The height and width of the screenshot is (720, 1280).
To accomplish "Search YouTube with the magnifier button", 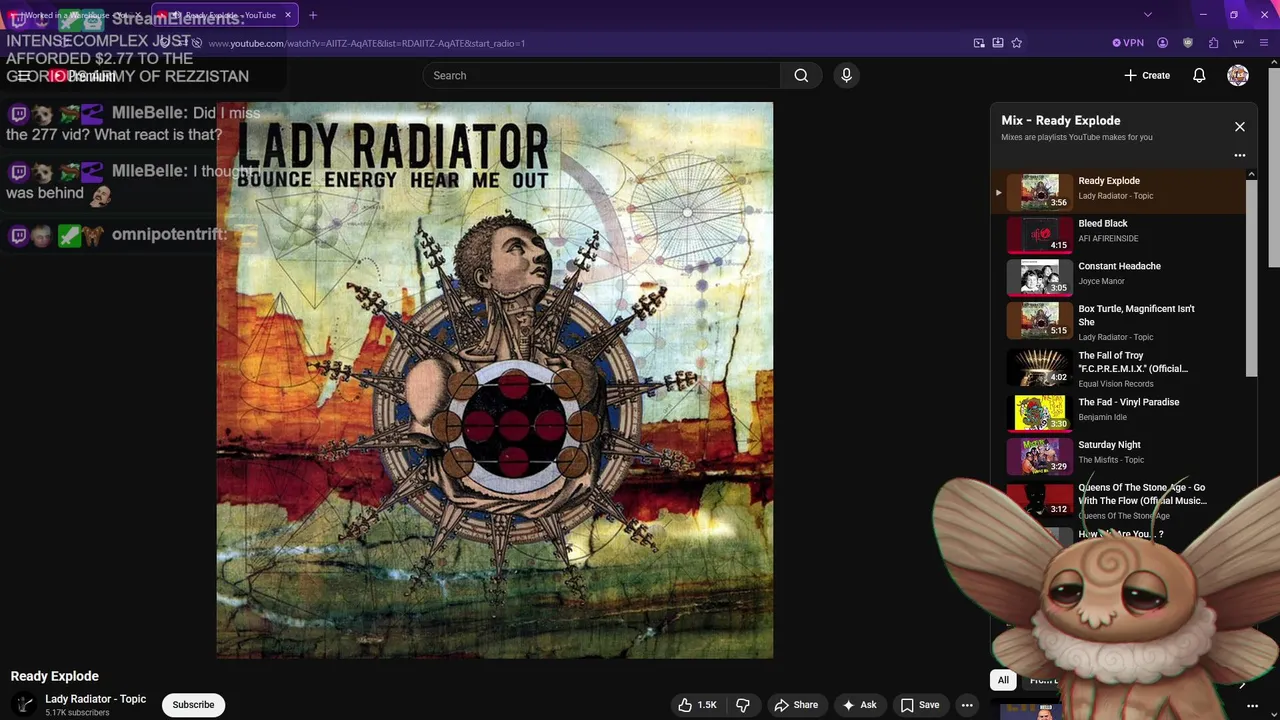I will 801,75.
